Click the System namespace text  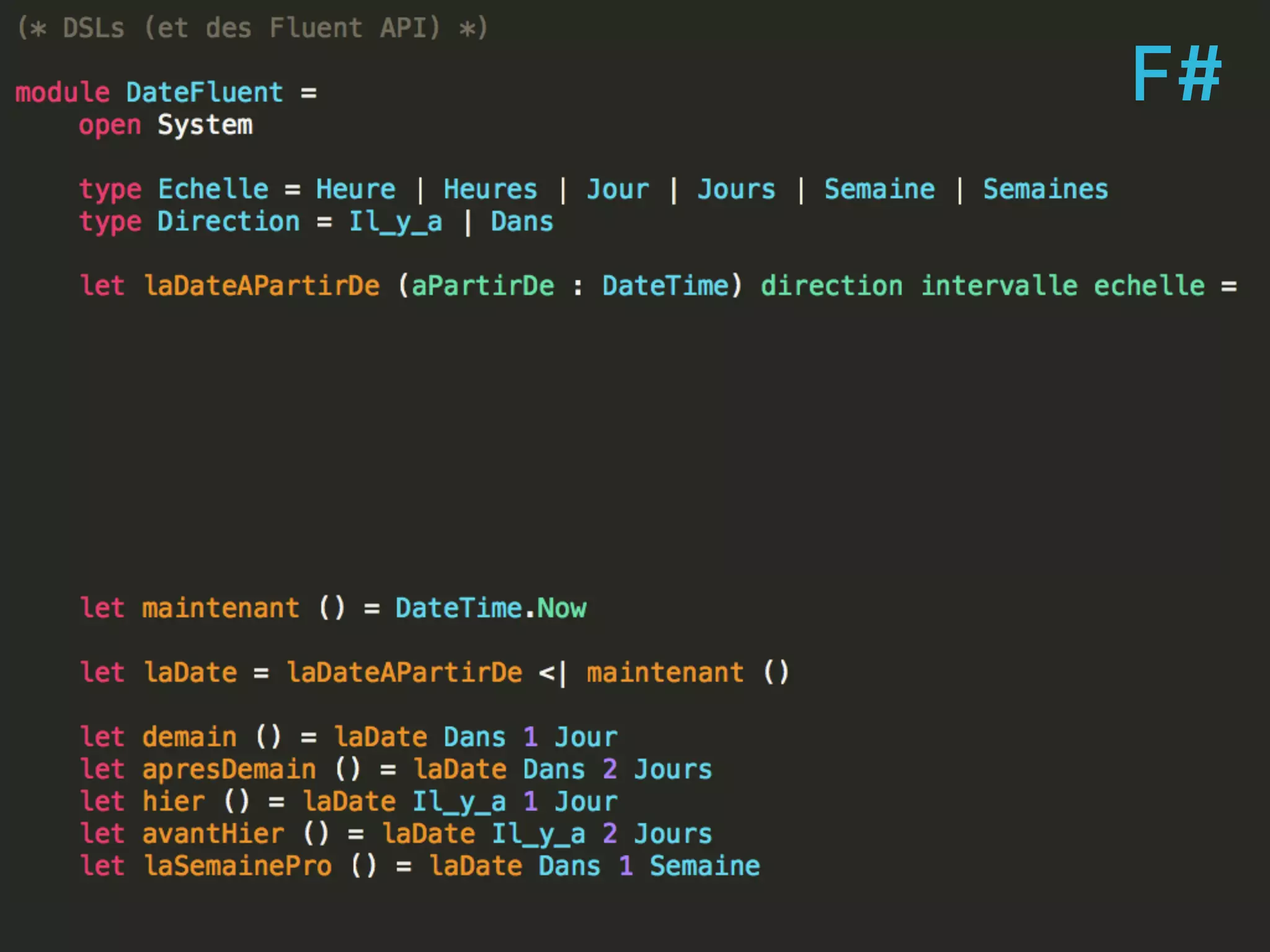[x=205, y=125]
